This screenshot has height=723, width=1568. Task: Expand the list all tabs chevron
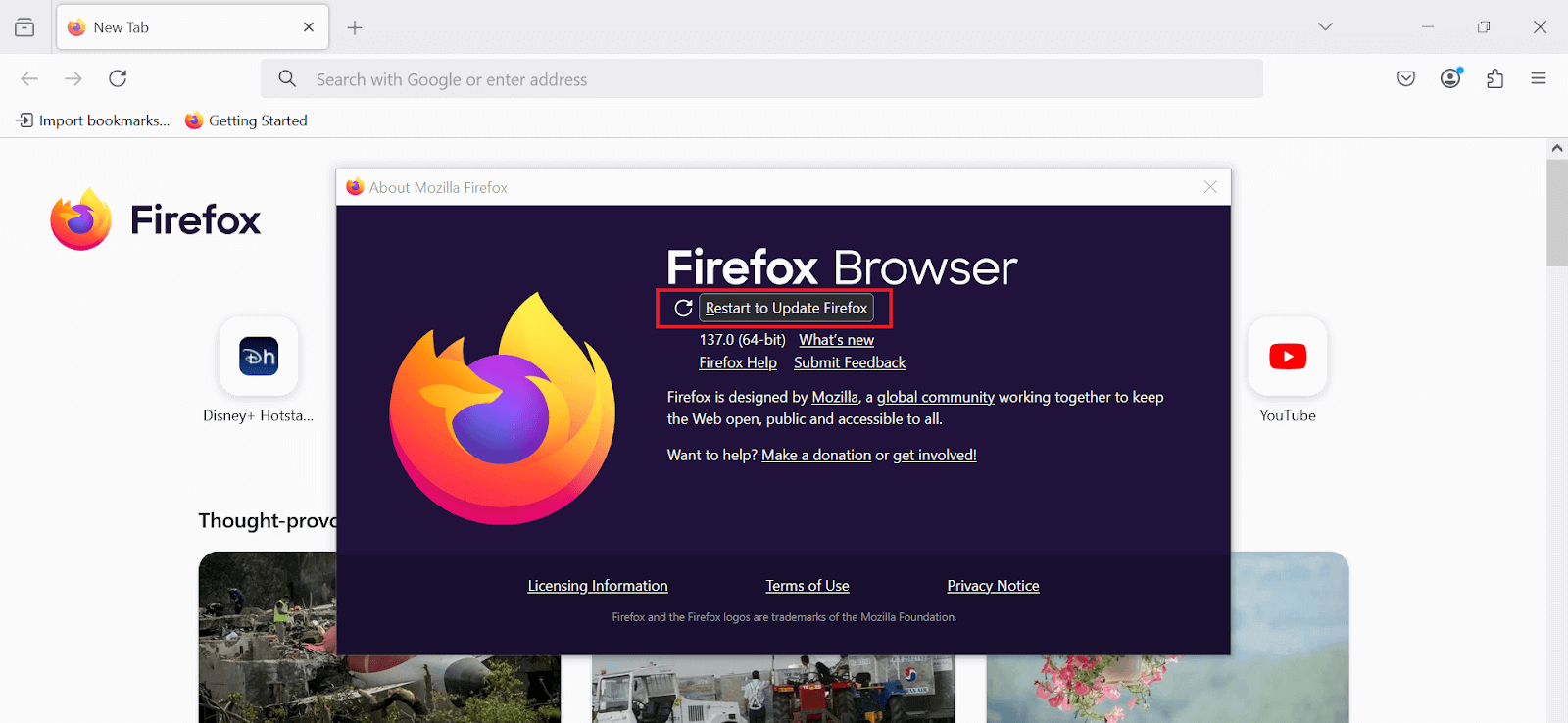(x=1325, y=27)
